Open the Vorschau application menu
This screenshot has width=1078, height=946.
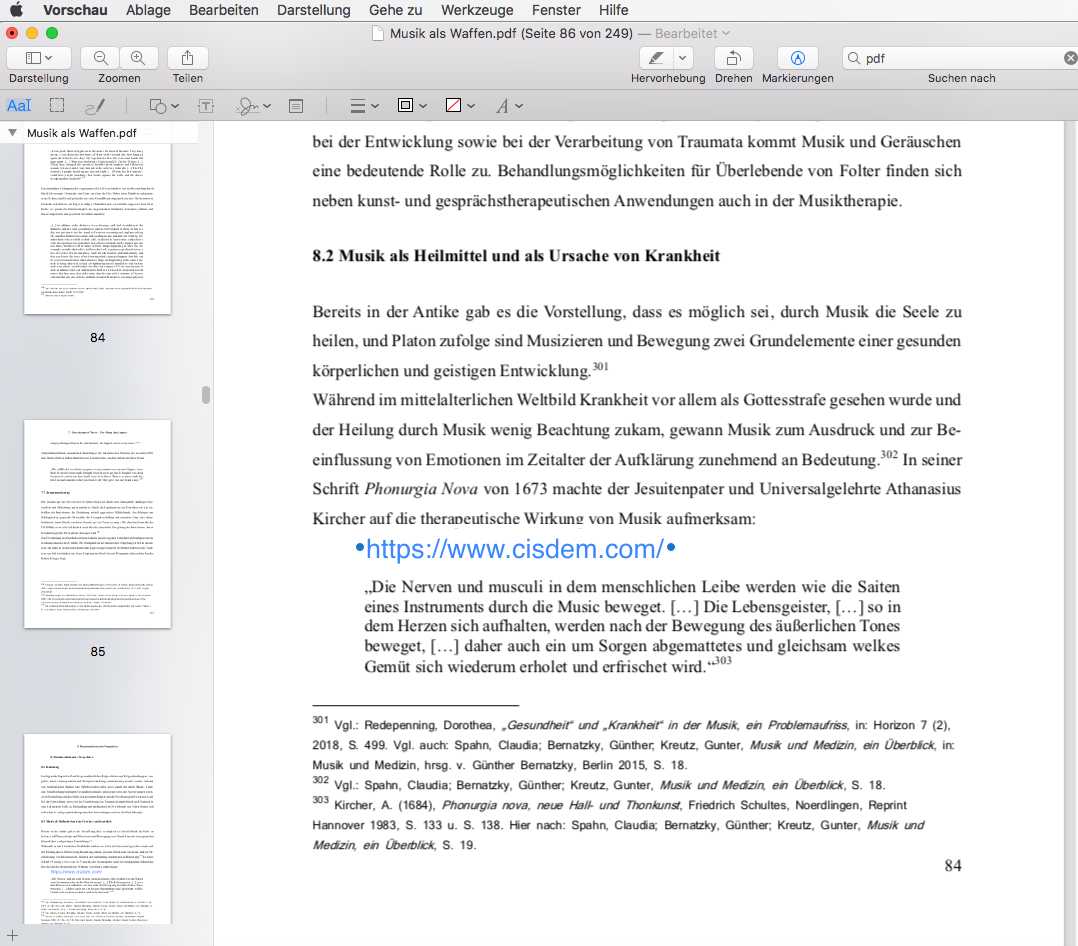(x=75, y=10)
